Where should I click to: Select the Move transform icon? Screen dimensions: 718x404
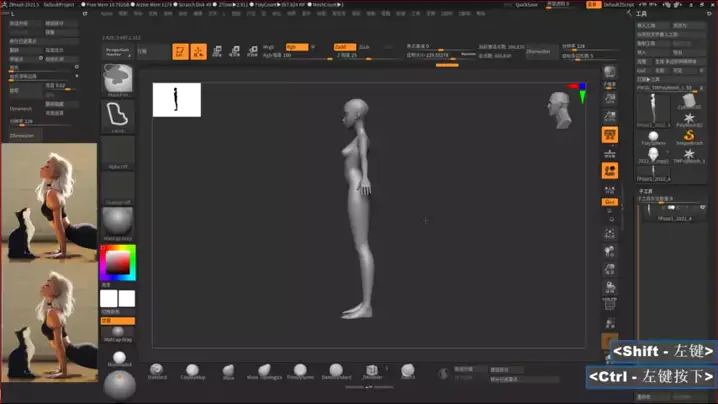[217, 51]
